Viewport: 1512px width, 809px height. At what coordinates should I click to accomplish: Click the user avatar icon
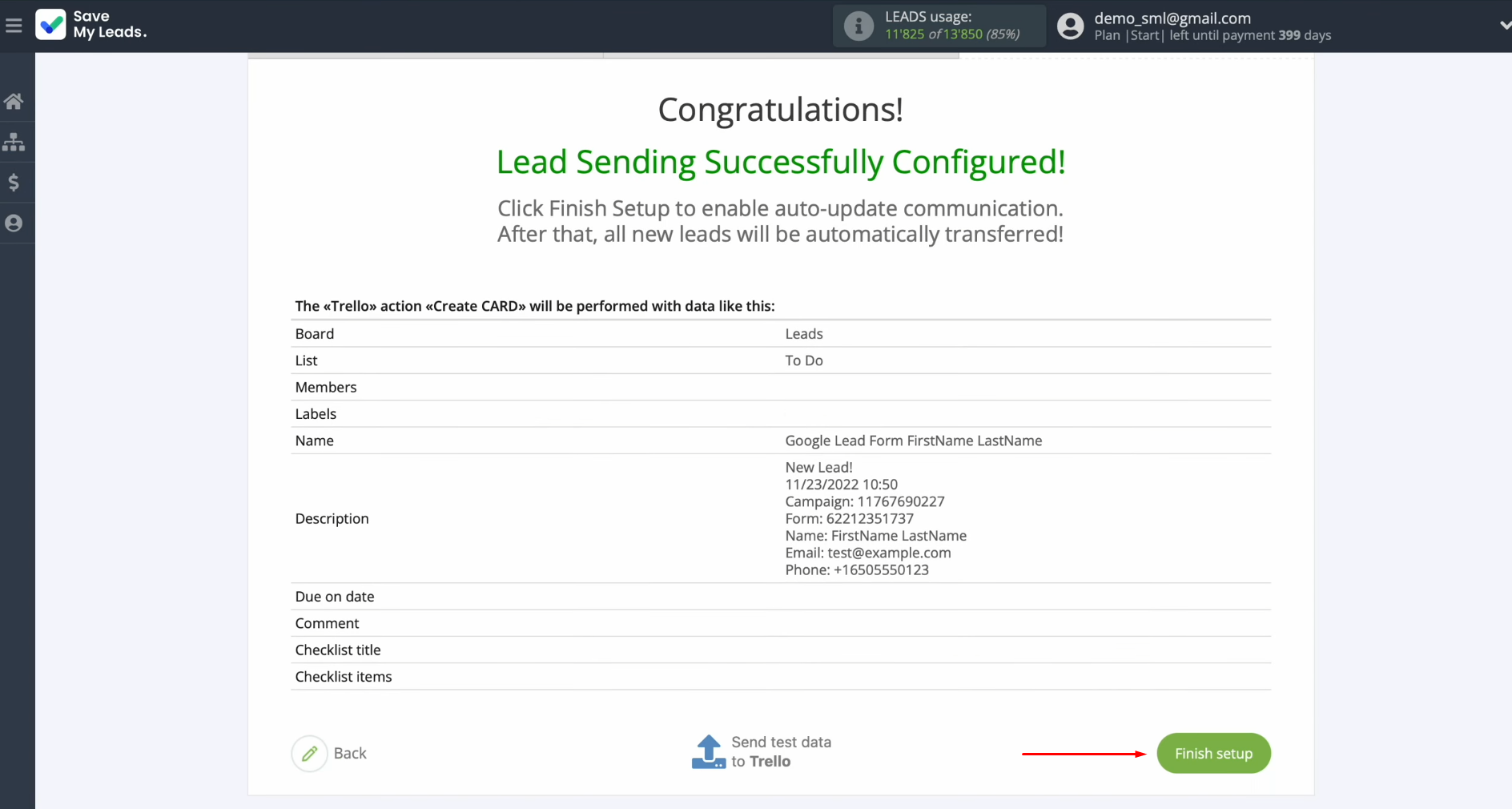click(1071, 26)
